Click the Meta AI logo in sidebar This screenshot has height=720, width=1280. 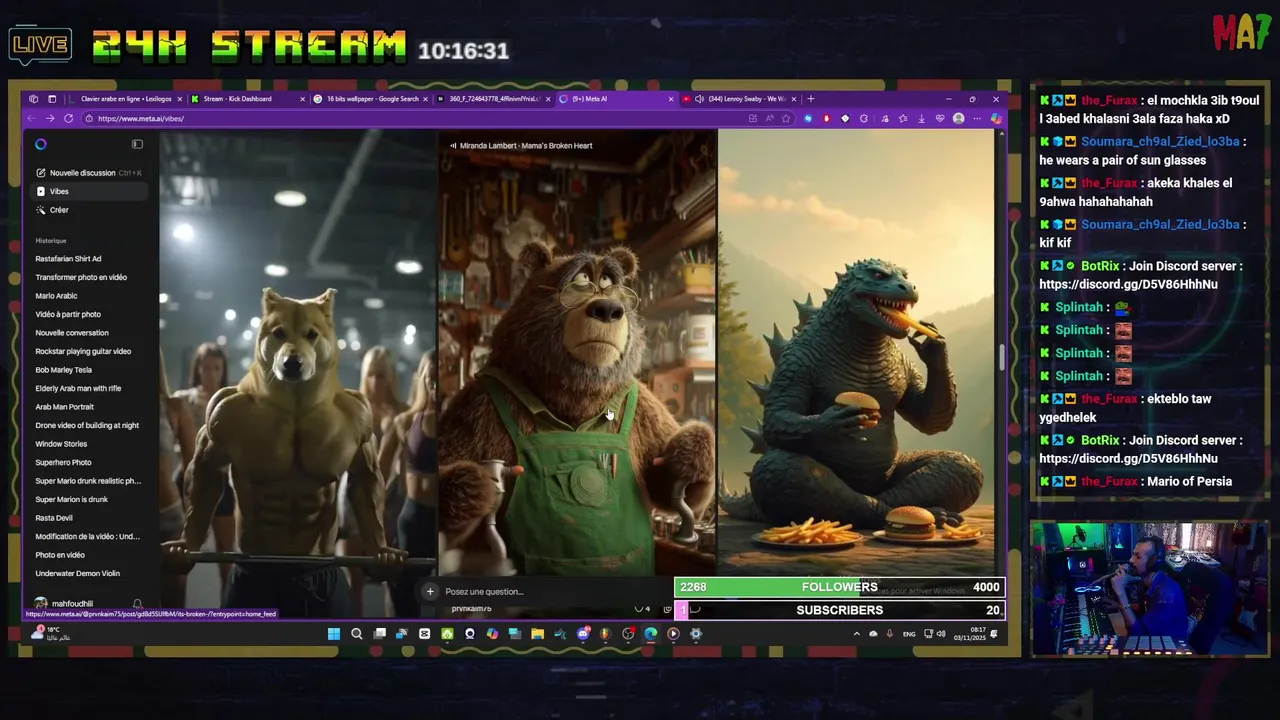click(x=41, y=144)
